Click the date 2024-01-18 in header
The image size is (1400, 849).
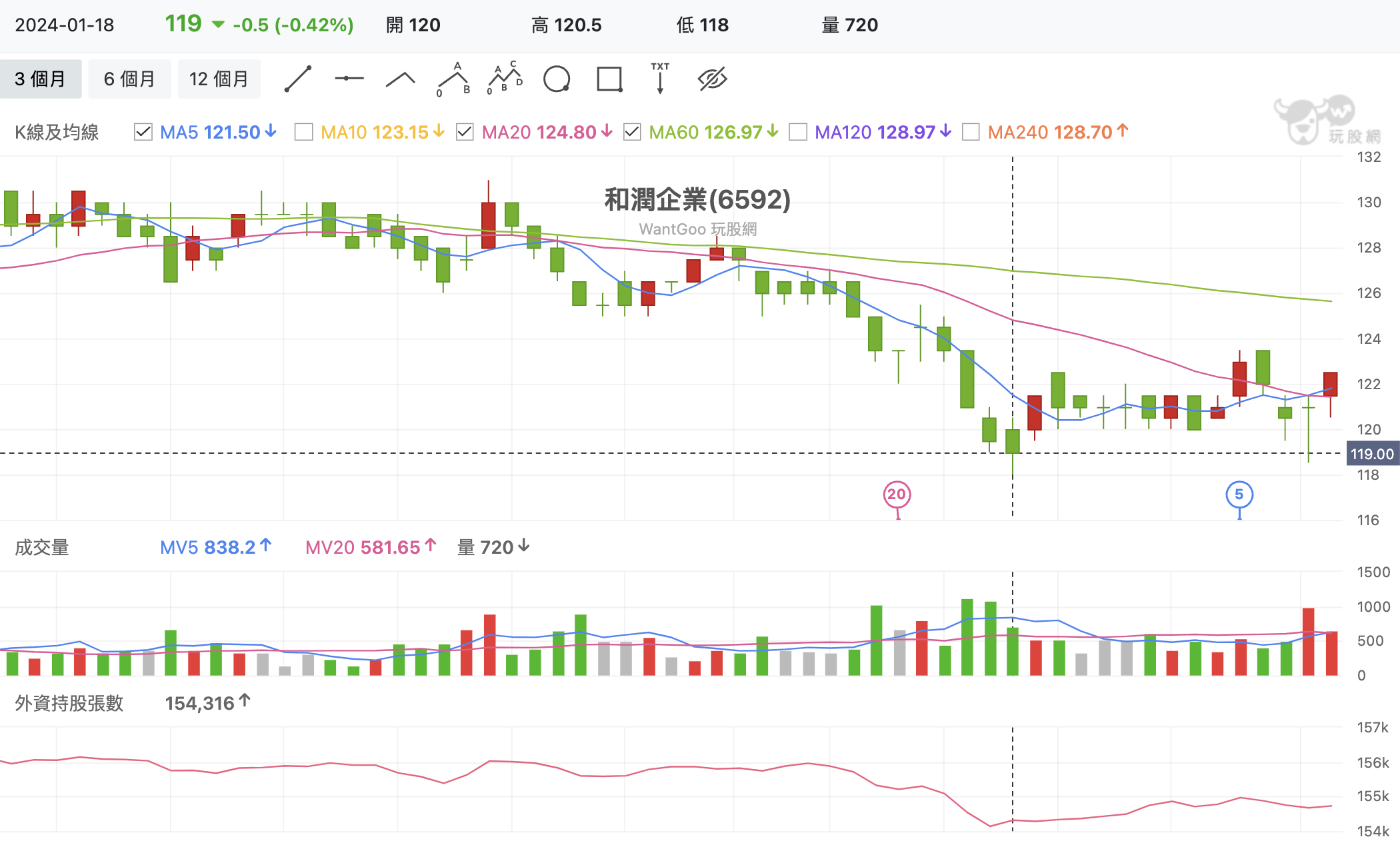pyautogui.click(x=65, y=25)
